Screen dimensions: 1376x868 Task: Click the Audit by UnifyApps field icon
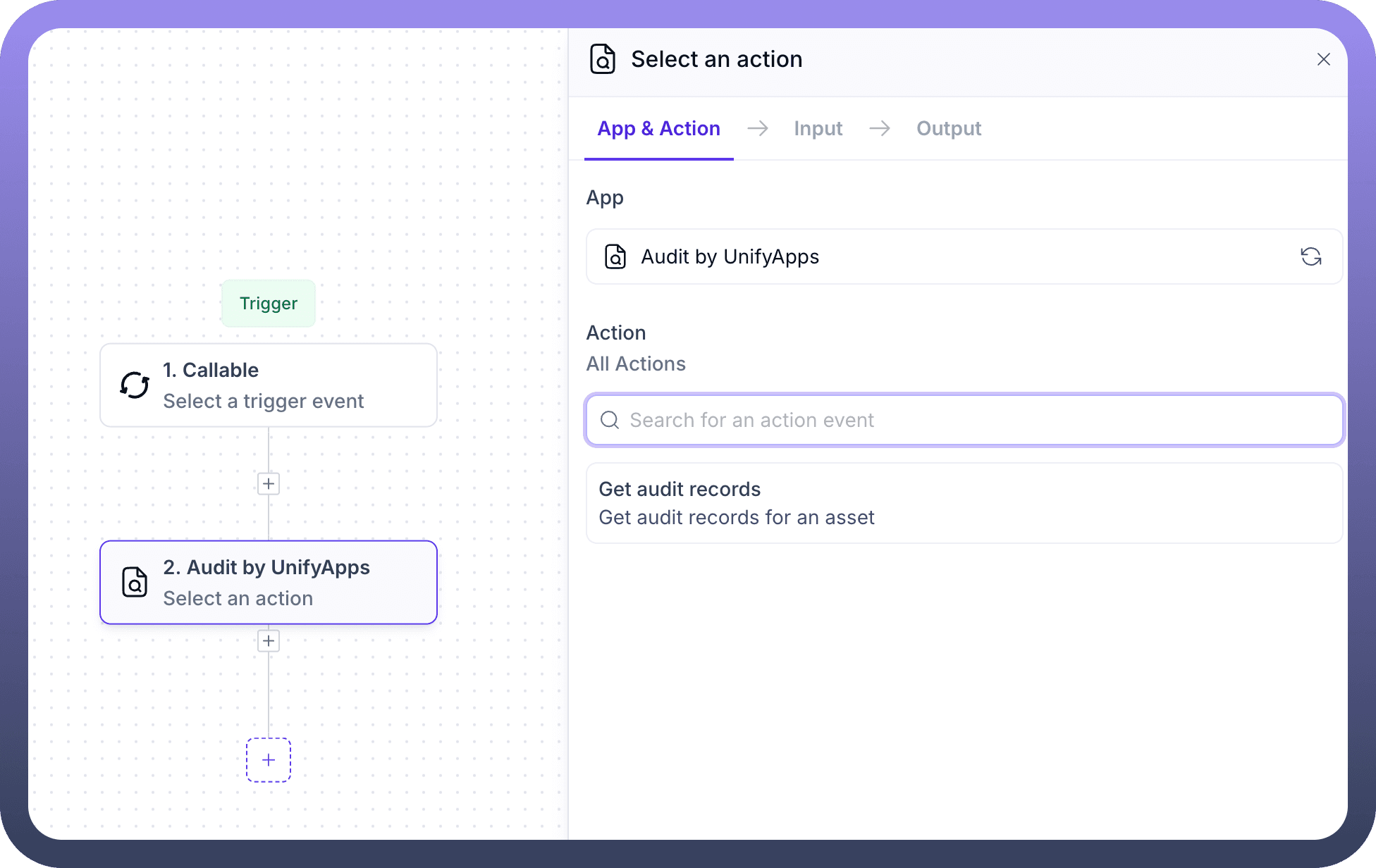(615, 256)
